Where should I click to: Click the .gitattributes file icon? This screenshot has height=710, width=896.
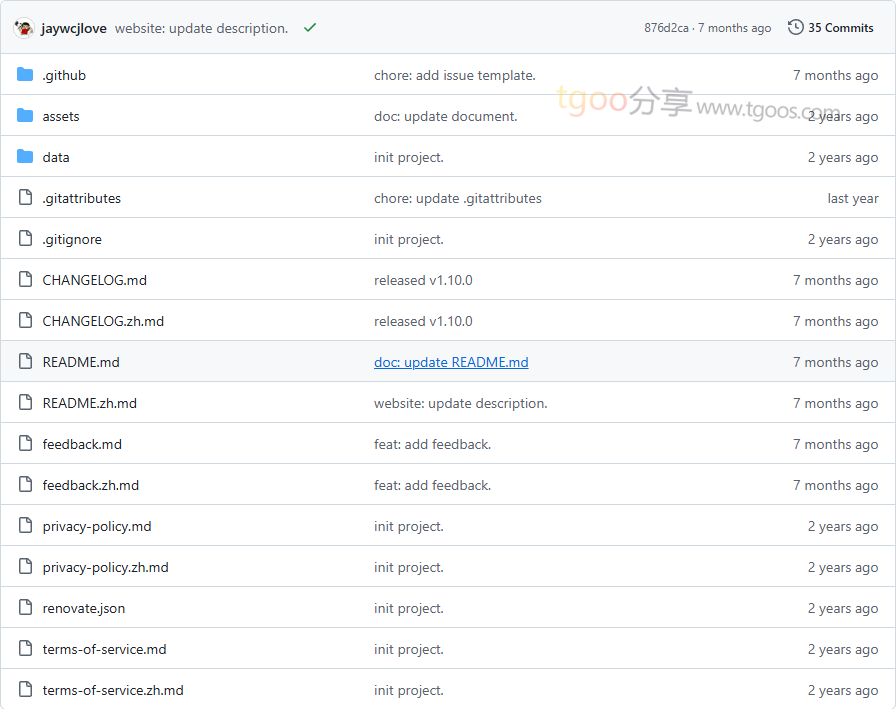(x=25, y=198)
